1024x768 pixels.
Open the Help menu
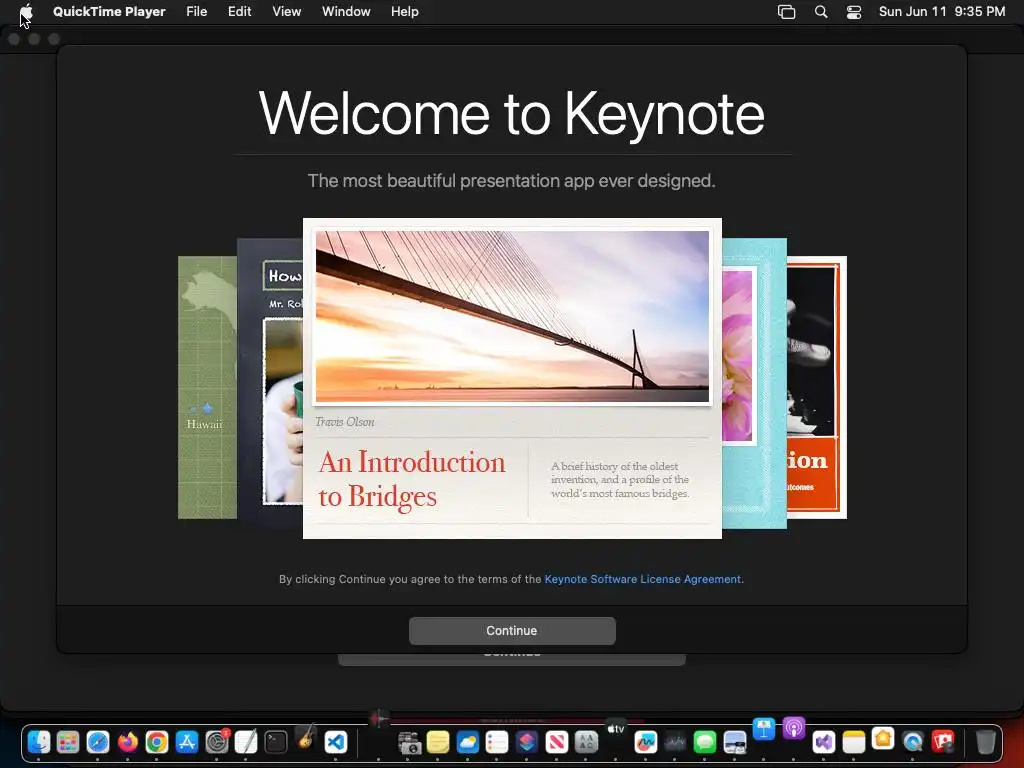click(405, 12)
